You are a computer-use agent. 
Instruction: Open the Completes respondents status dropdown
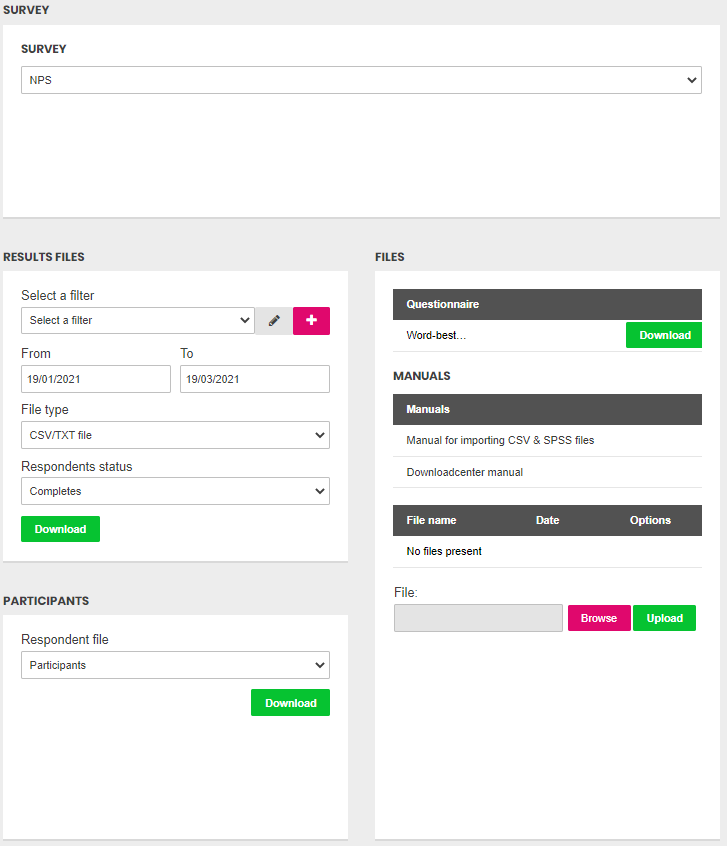coord(175,491)
